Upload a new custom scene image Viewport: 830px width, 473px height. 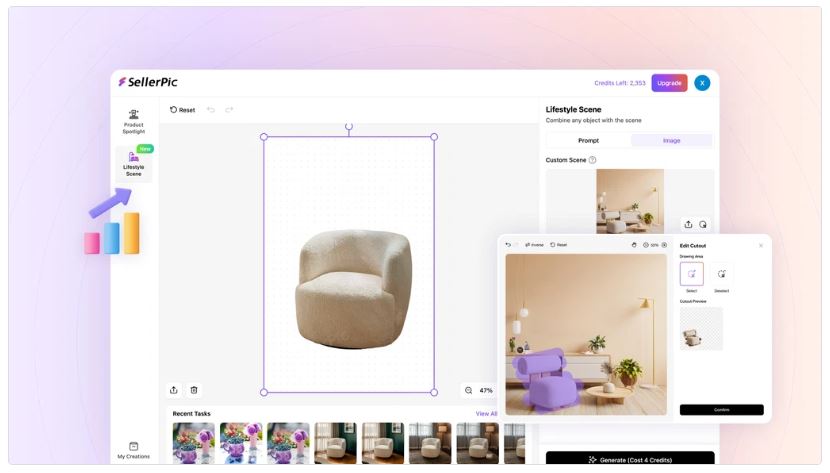pos(688,224)
